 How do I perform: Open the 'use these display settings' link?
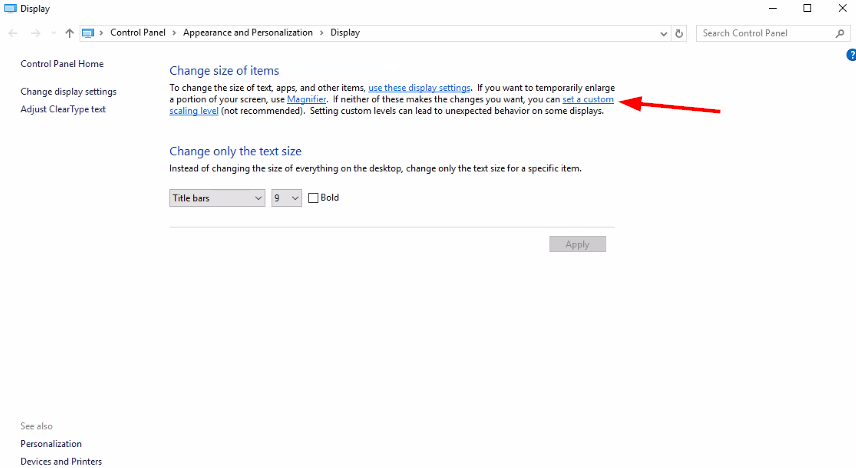click(419, 88)
